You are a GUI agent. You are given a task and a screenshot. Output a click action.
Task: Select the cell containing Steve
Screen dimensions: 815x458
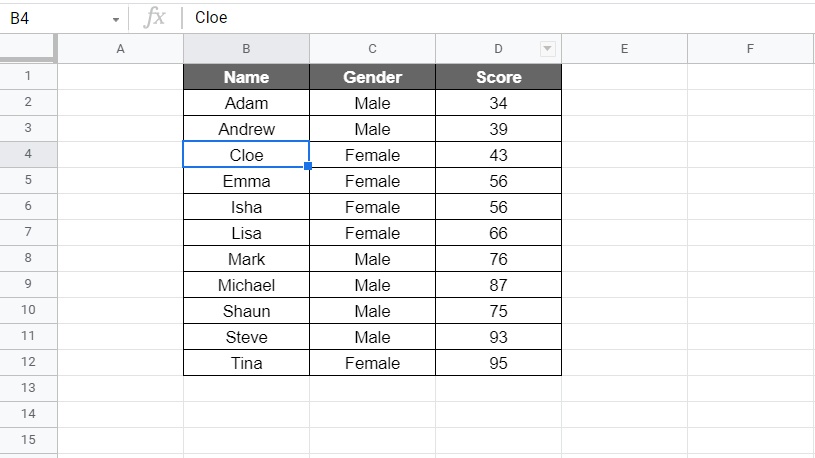[246, 337]
